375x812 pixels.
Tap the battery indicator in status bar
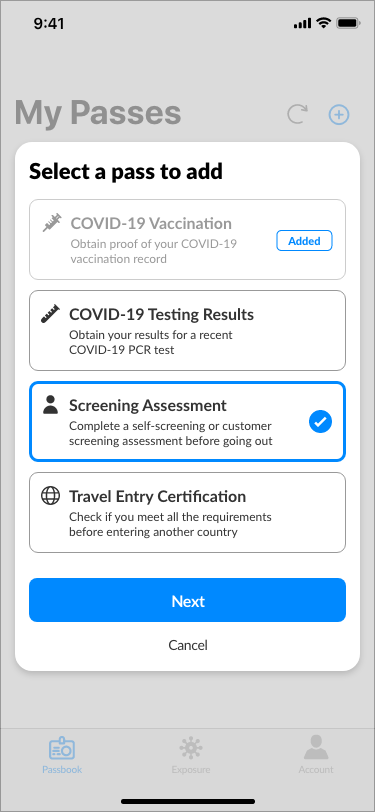click(x=348, y=23)
